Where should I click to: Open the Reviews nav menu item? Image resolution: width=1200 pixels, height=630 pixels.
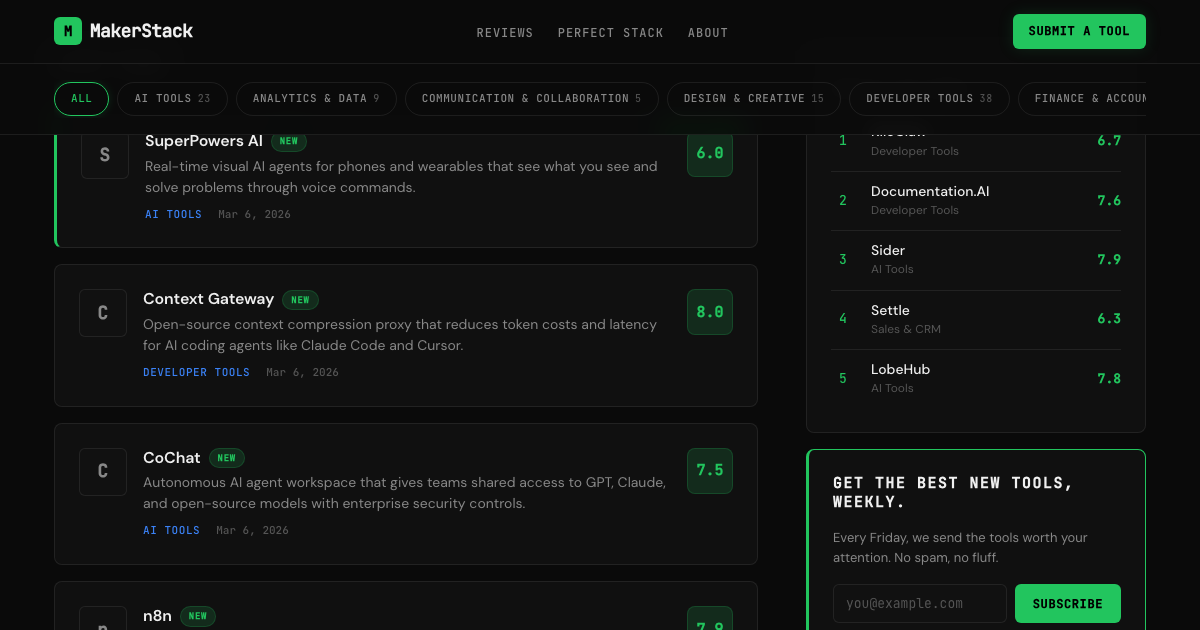505,33
